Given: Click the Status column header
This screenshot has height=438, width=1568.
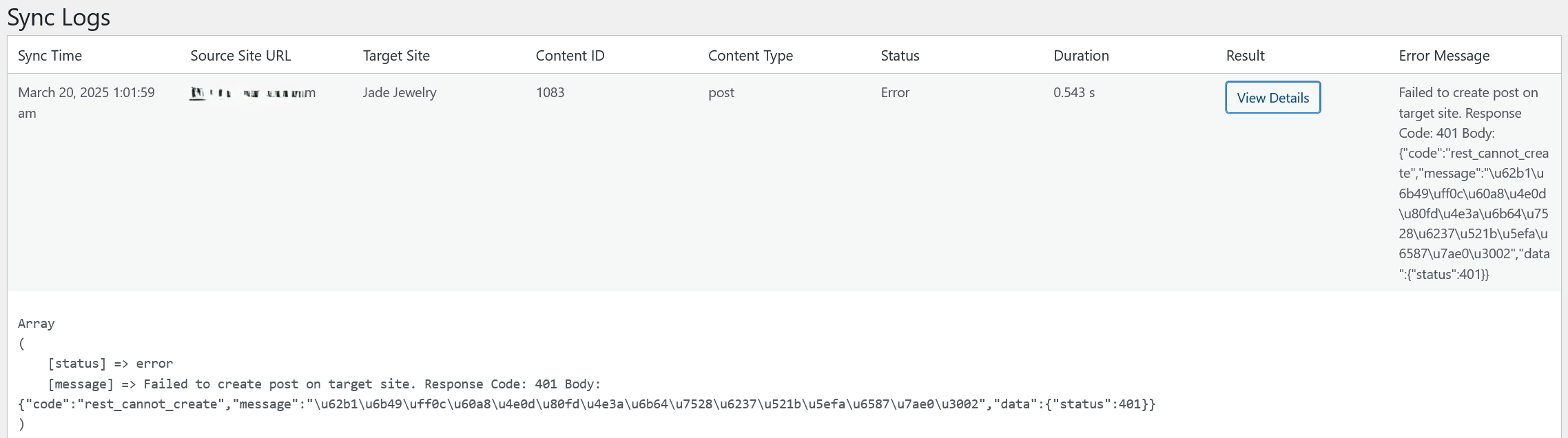Looking at the screenshot, I should point(900,56).
